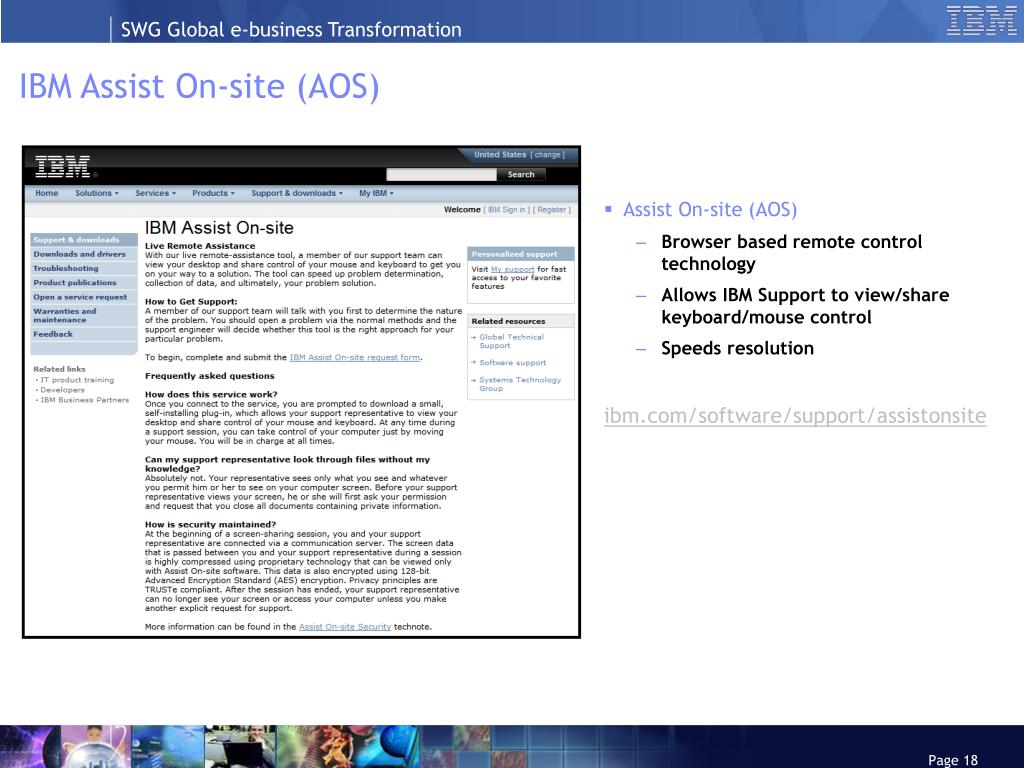
Task: Open Systems Technology Group resource link
Action: point(520,384)
